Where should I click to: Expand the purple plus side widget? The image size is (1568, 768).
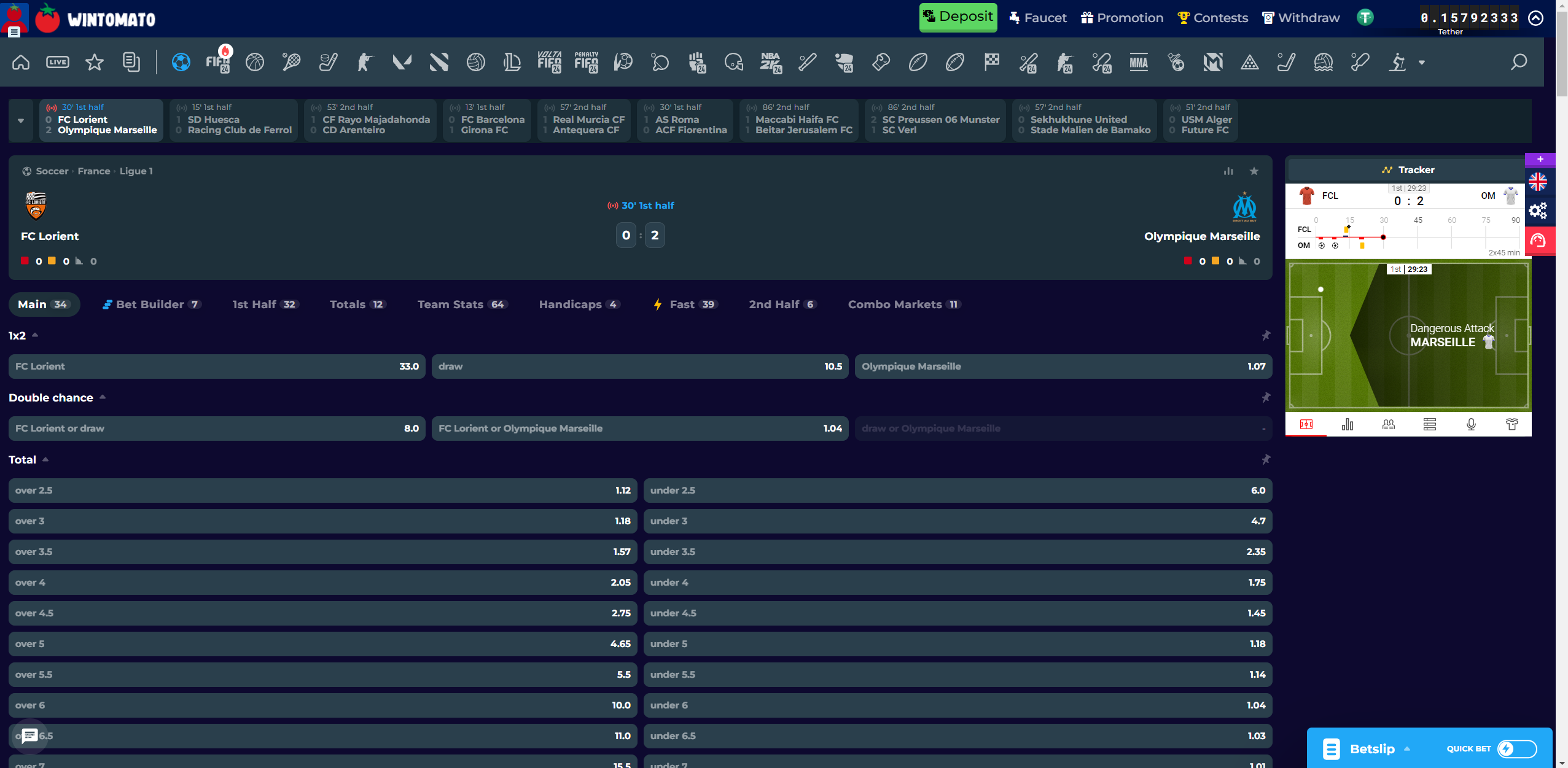click(1540, 160)
